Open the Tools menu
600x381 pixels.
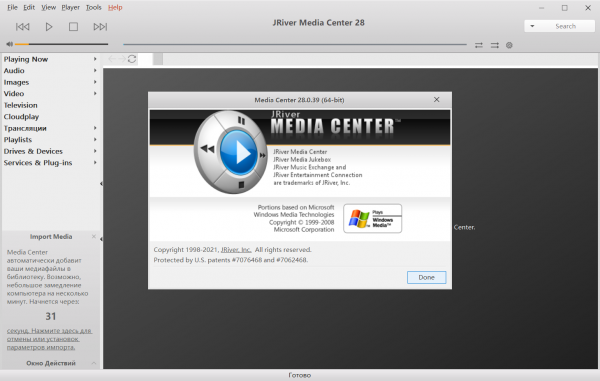94,7
